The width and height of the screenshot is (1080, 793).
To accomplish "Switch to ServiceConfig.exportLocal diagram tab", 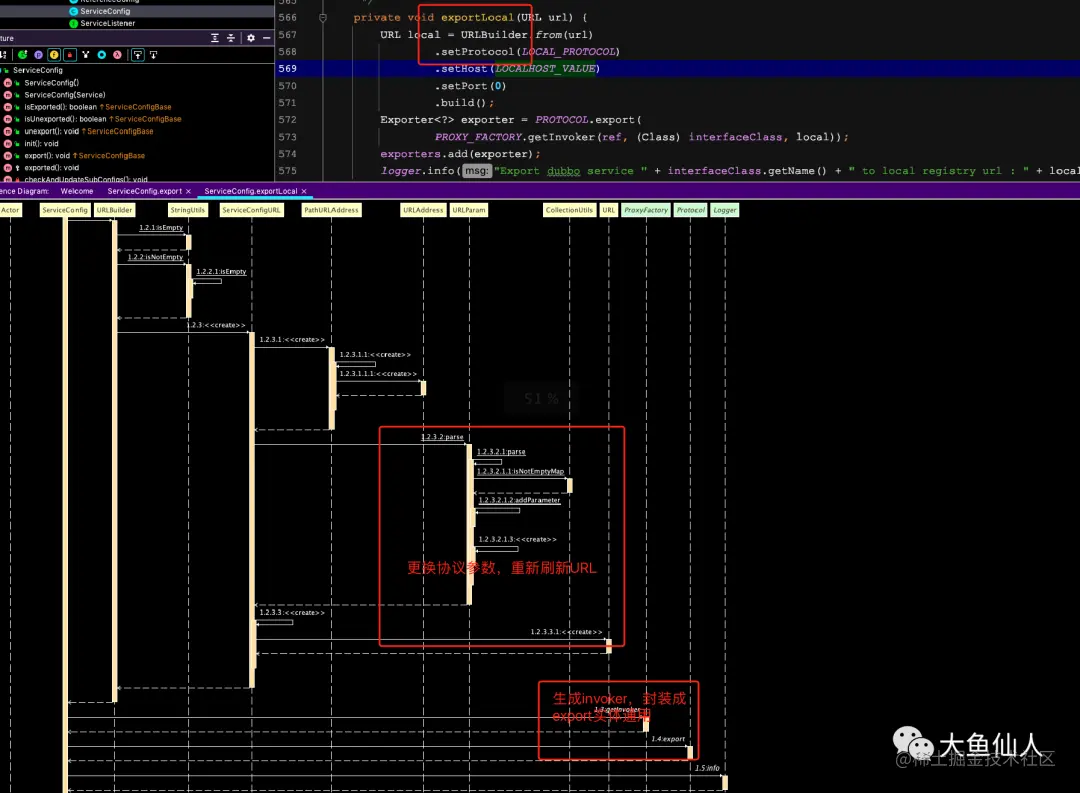I will [251, 191].
